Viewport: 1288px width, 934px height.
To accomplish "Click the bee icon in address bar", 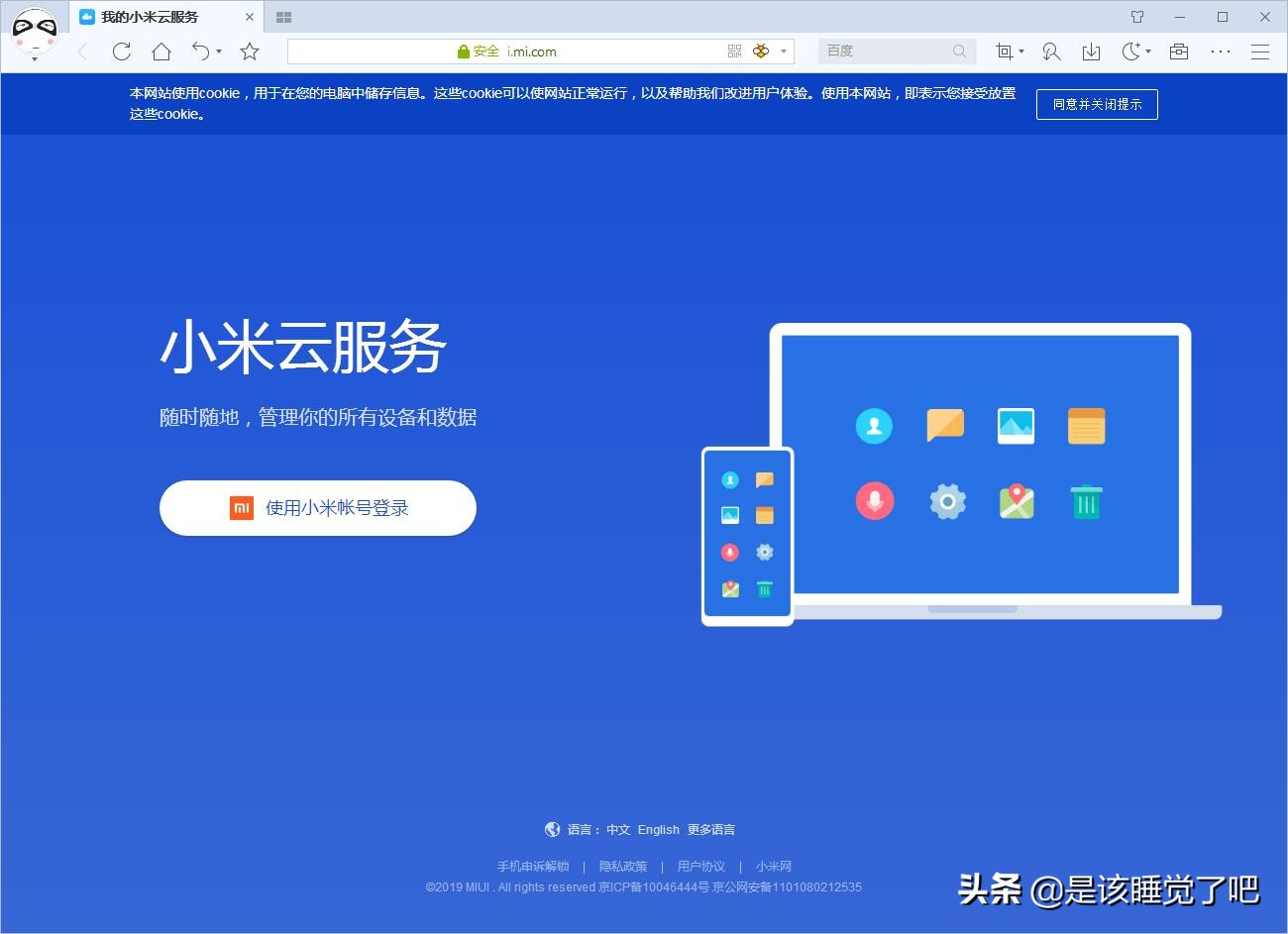I will point(761,52).
